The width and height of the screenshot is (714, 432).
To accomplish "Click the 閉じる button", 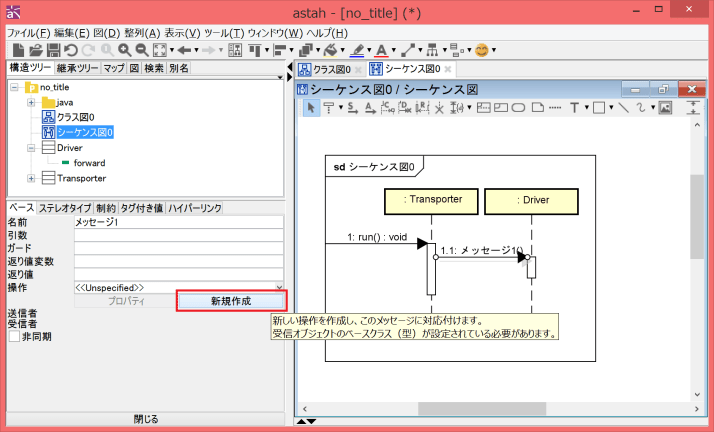I will 146,419.
